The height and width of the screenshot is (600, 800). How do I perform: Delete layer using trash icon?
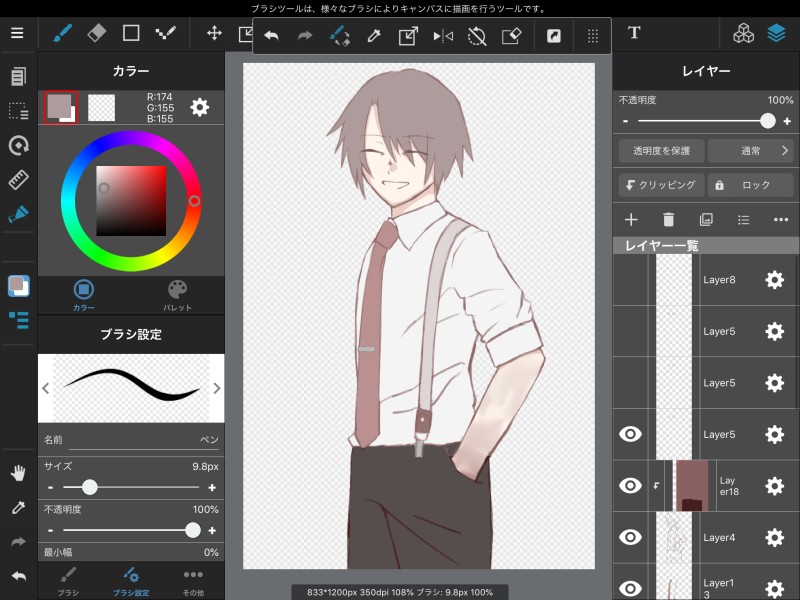668,219
